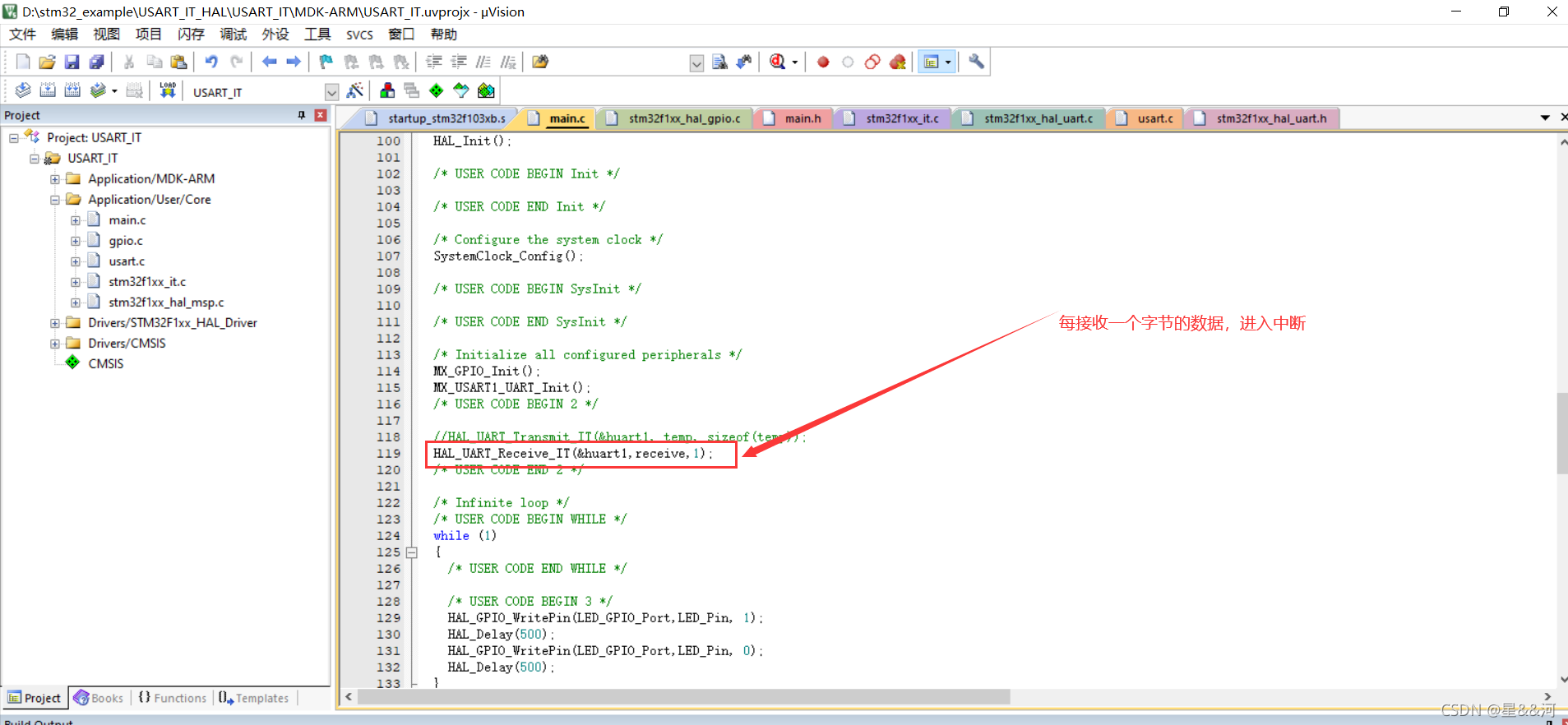This screenshot has width=1568, height=725.
Task: Build the target with the Build icon
Action: [48, 90]
